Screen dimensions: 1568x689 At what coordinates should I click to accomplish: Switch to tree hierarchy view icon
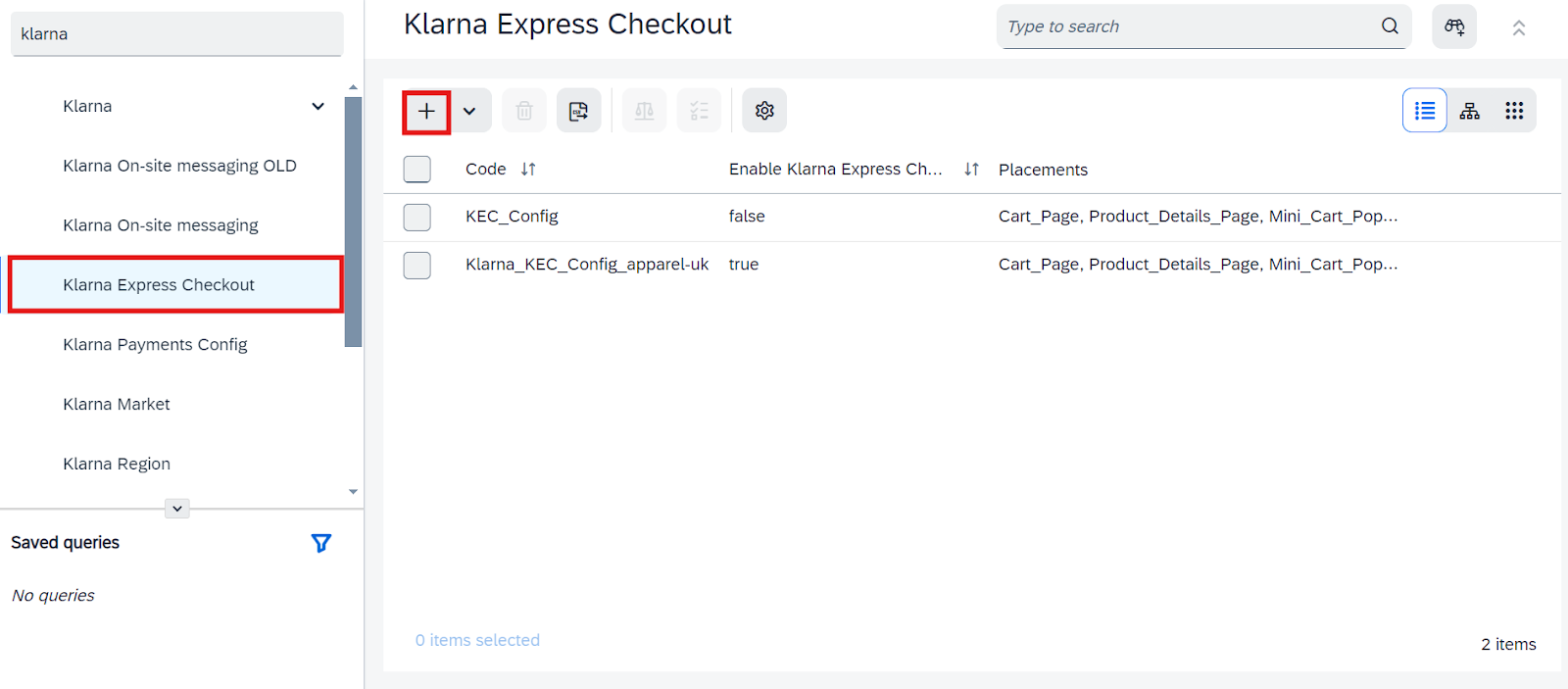pyautogui.click(x=1470, y=111)
